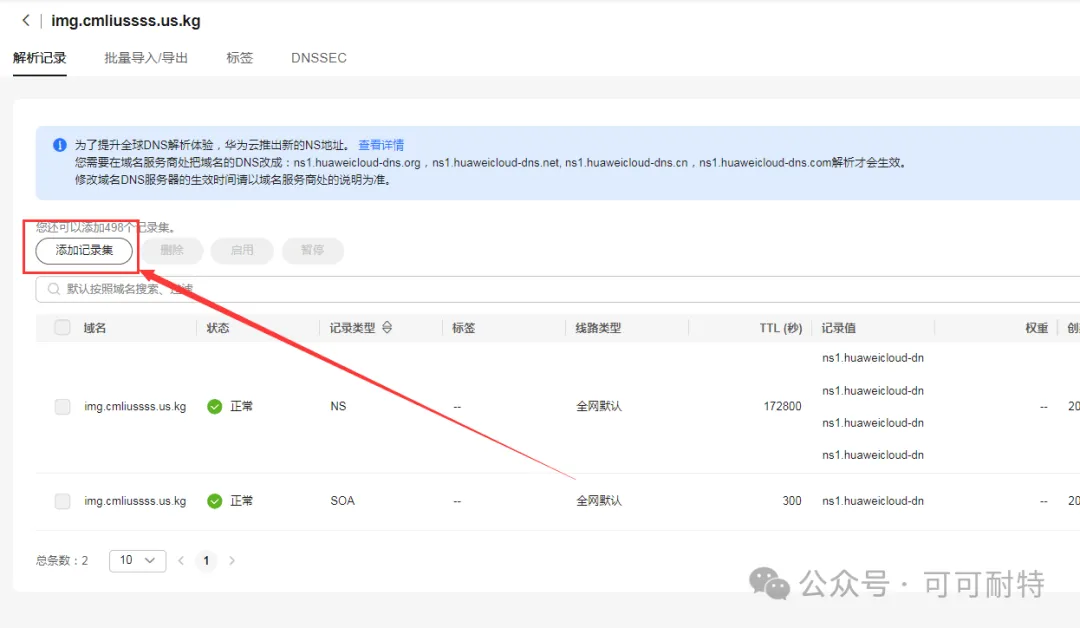Viewport: 1080px width, 628px height.
Task: Open the DNSSEC tab
Action: [x=319, y=58]
